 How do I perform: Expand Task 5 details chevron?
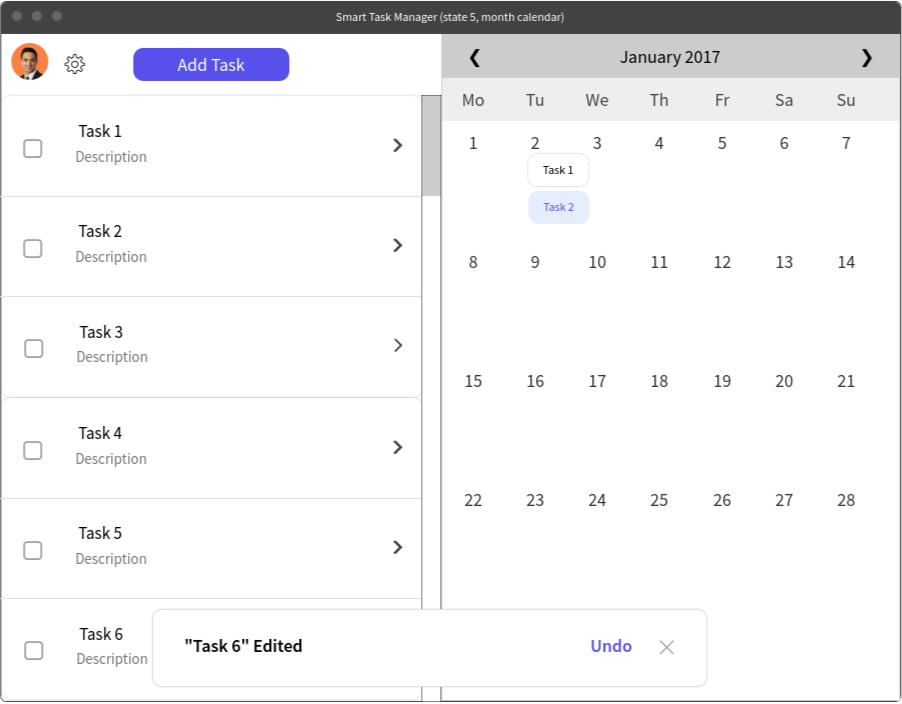pos(398,547)
